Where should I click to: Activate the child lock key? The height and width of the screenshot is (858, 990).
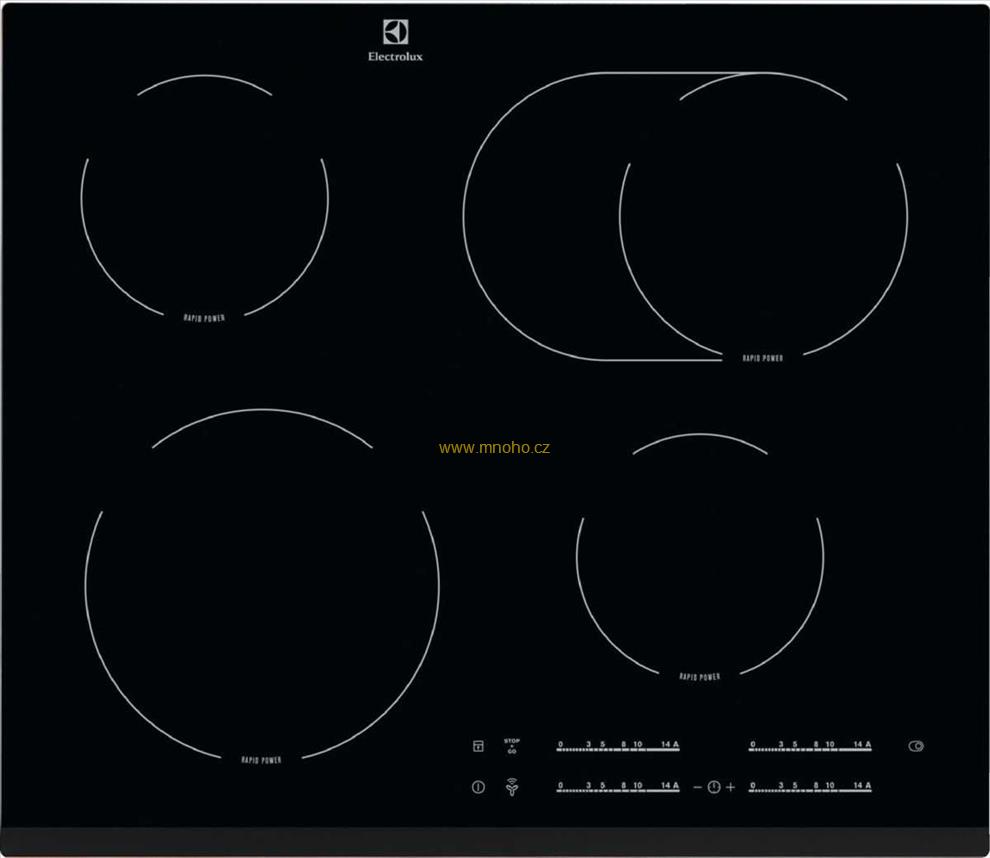tap(478, 746)
